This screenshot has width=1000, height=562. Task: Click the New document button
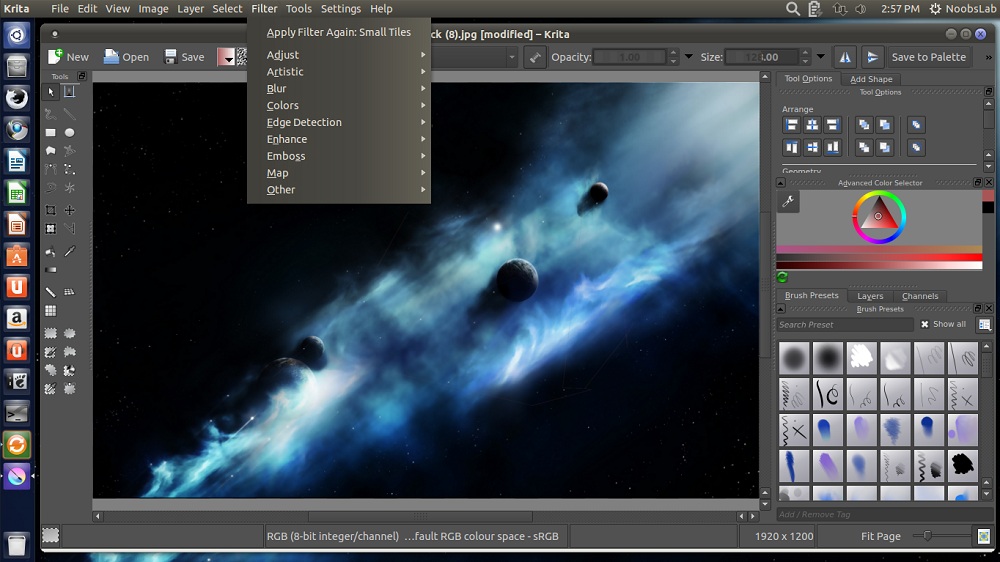point(68,57)
